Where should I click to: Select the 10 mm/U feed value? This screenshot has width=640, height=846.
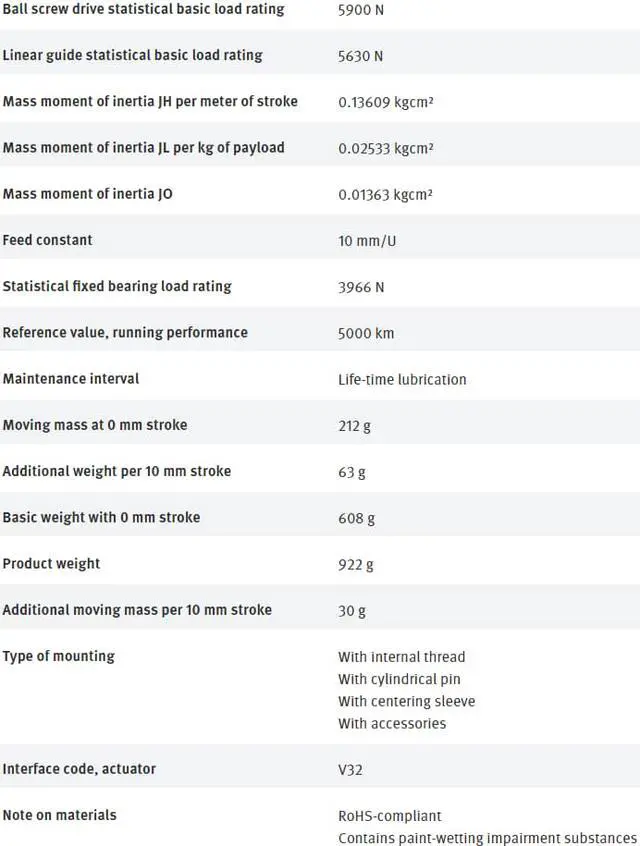367,241
